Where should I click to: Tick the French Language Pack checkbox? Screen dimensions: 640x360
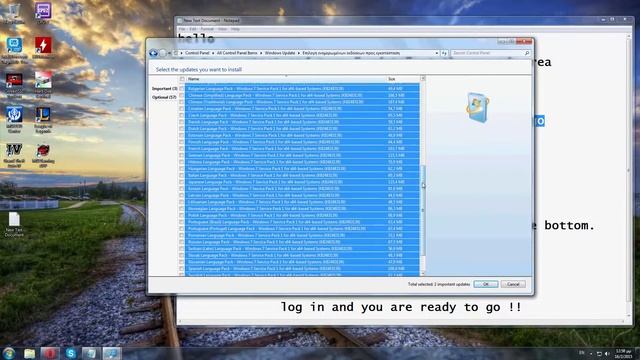pyautogui.click(x=182, y=149)
